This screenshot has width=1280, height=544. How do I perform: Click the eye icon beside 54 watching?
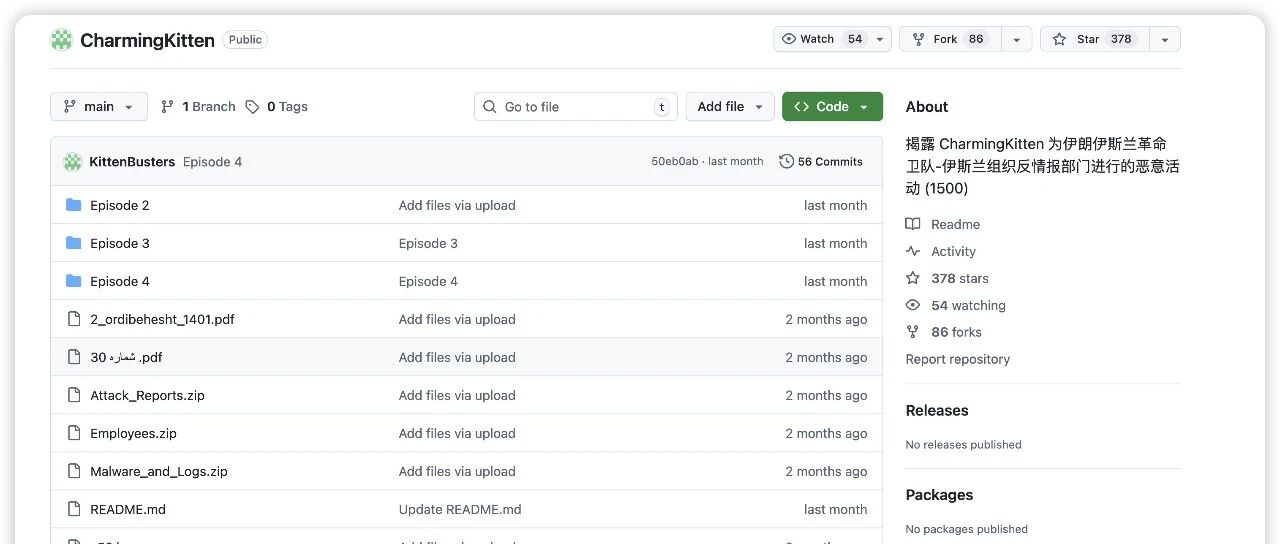pyautogui.click(x=912, y=305)
